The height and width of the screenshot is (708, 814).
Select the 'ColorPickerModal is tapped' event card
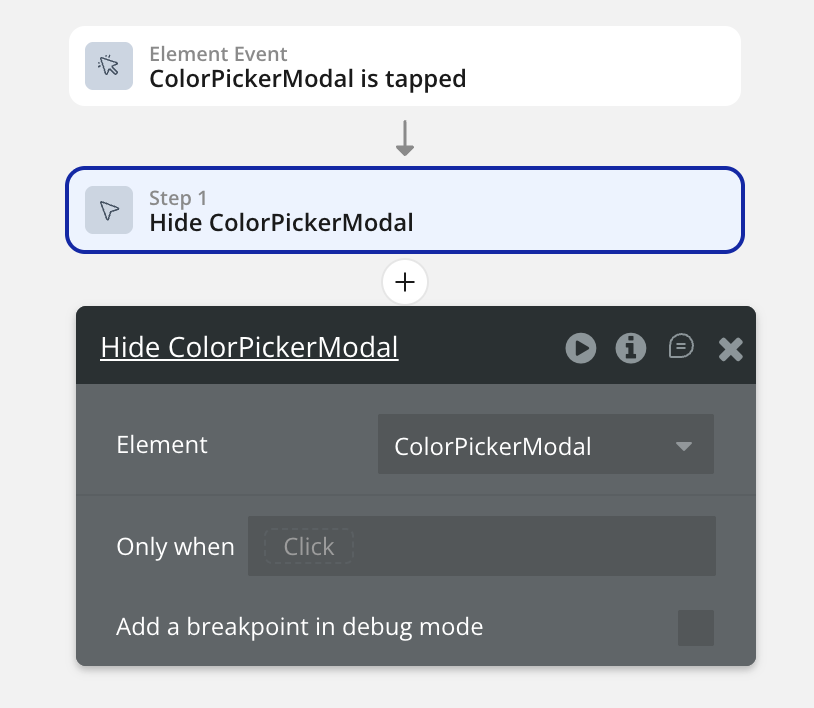[x=405, y=66]
